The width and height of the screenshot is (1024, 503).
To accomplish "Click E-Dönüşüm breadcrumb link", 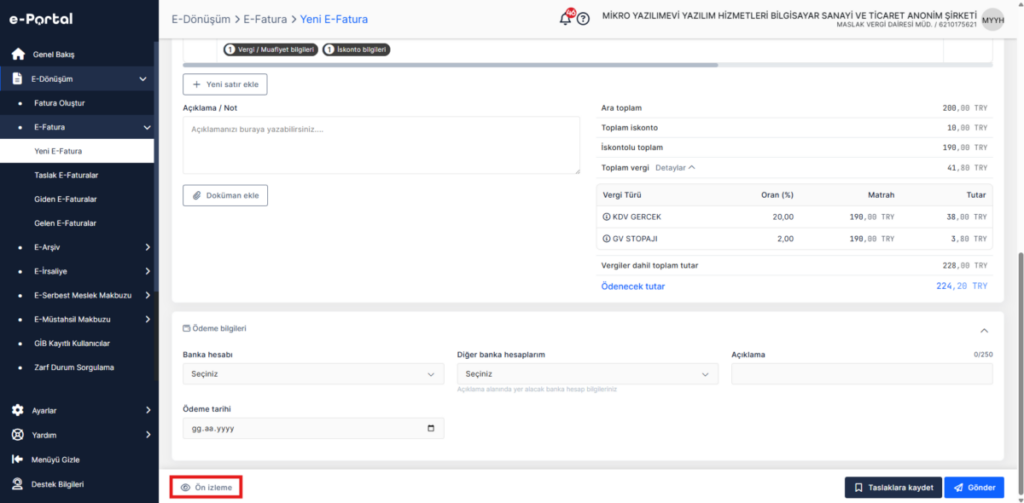I will coord(200,19).
